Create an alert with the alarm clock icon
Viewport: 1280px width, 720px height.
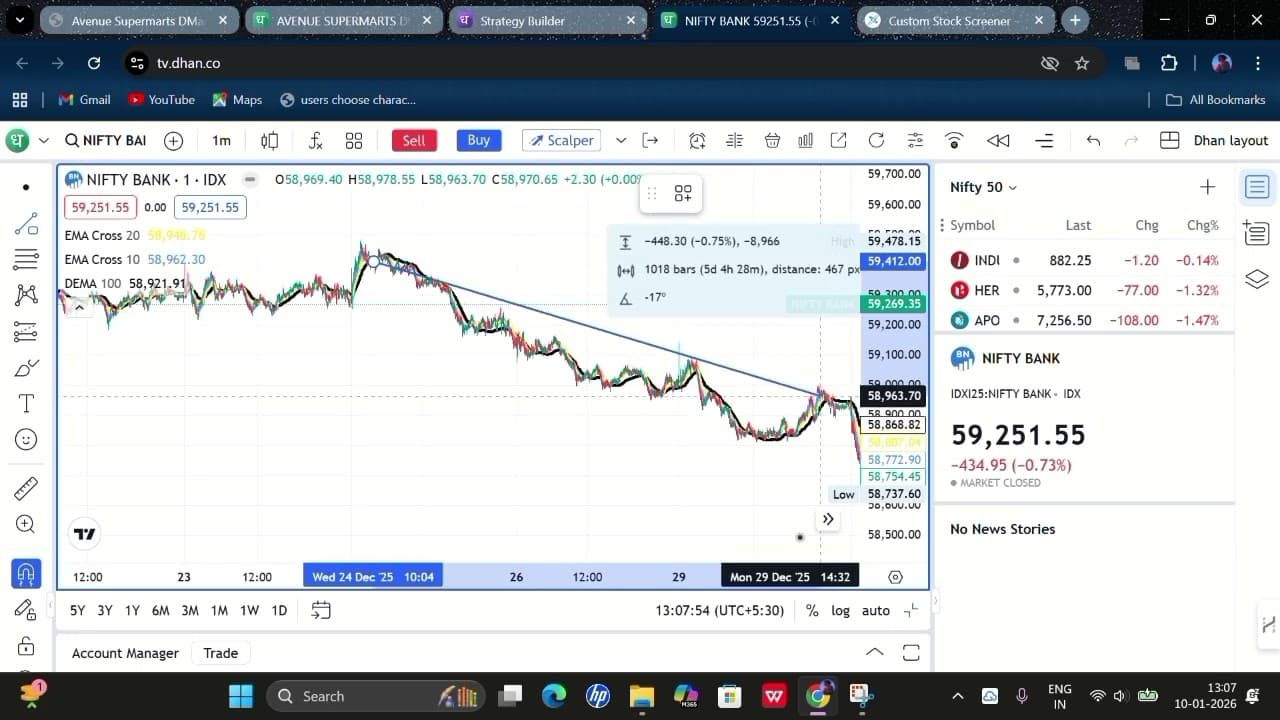(697, 141)
